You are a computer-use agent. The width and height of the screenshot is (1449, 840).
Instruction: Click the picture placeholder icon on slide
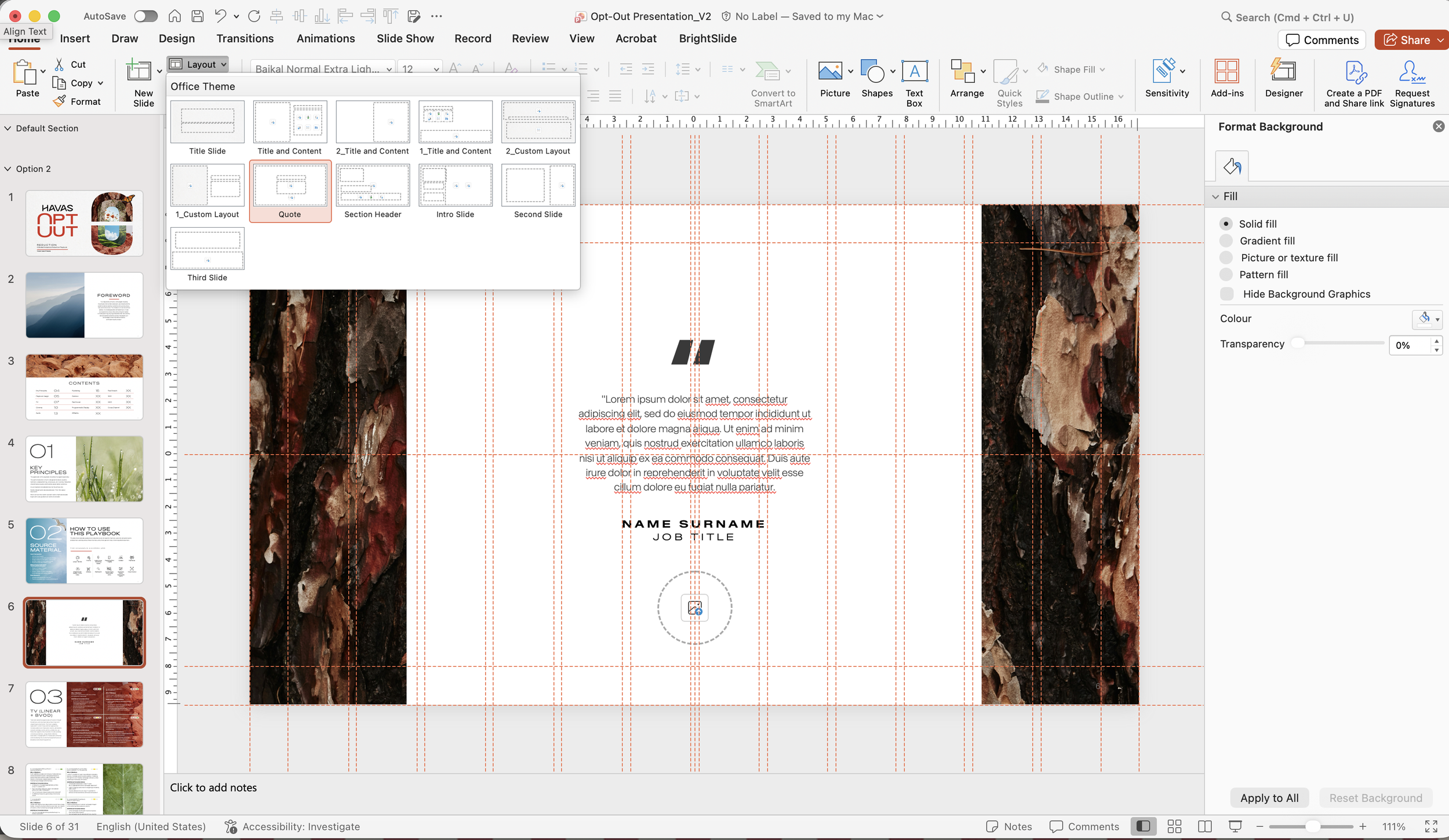tap(694, 608)
